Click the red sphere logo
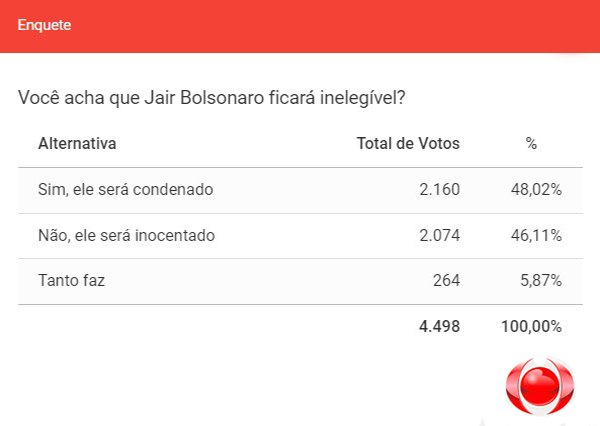The width and height of the screenshot is (600, 426). [x=541, y=387]
